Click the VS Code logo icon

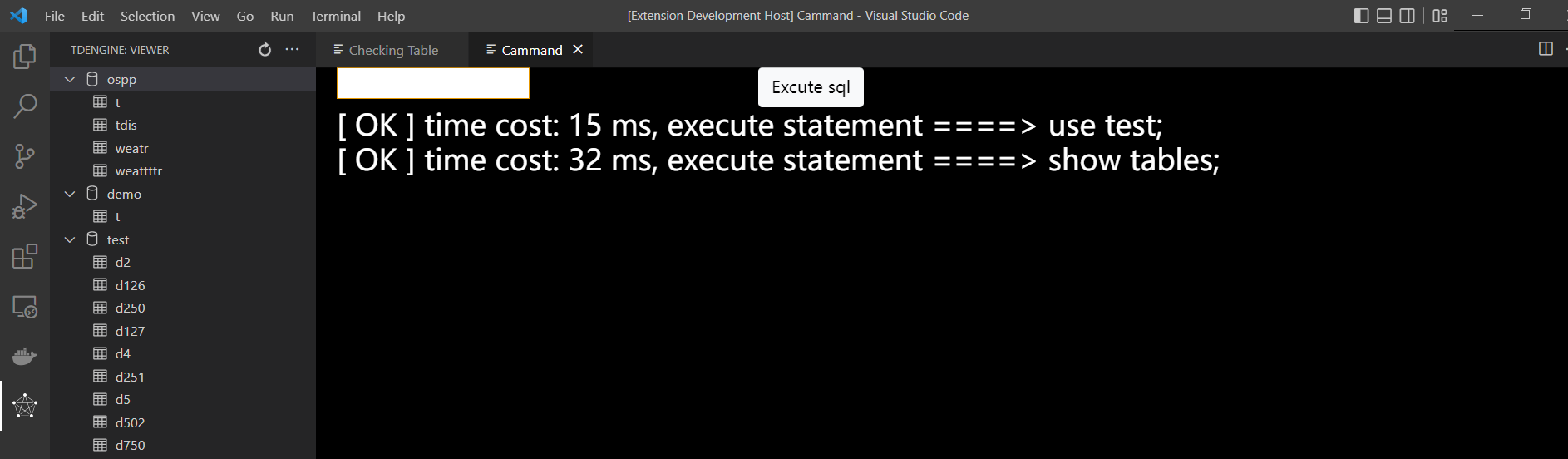click(x=18, y=16)
